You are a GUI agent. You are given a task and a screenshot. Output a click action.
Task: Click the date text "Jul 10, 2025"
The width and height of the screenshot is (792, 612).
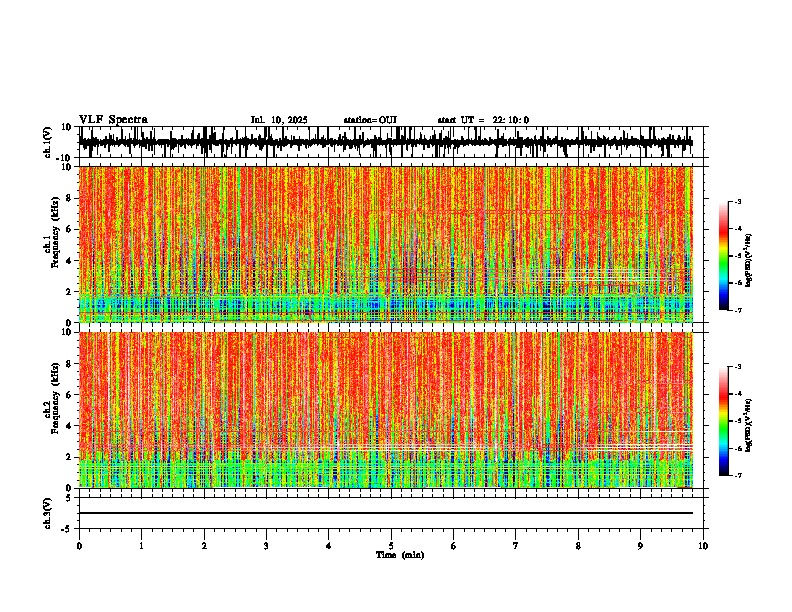[279, 120]
